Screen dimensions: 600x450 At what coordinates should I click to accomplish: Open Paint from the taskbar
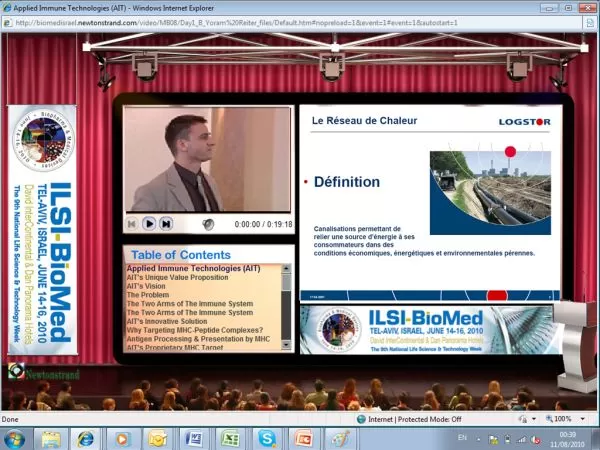click(x=339, y=439)
